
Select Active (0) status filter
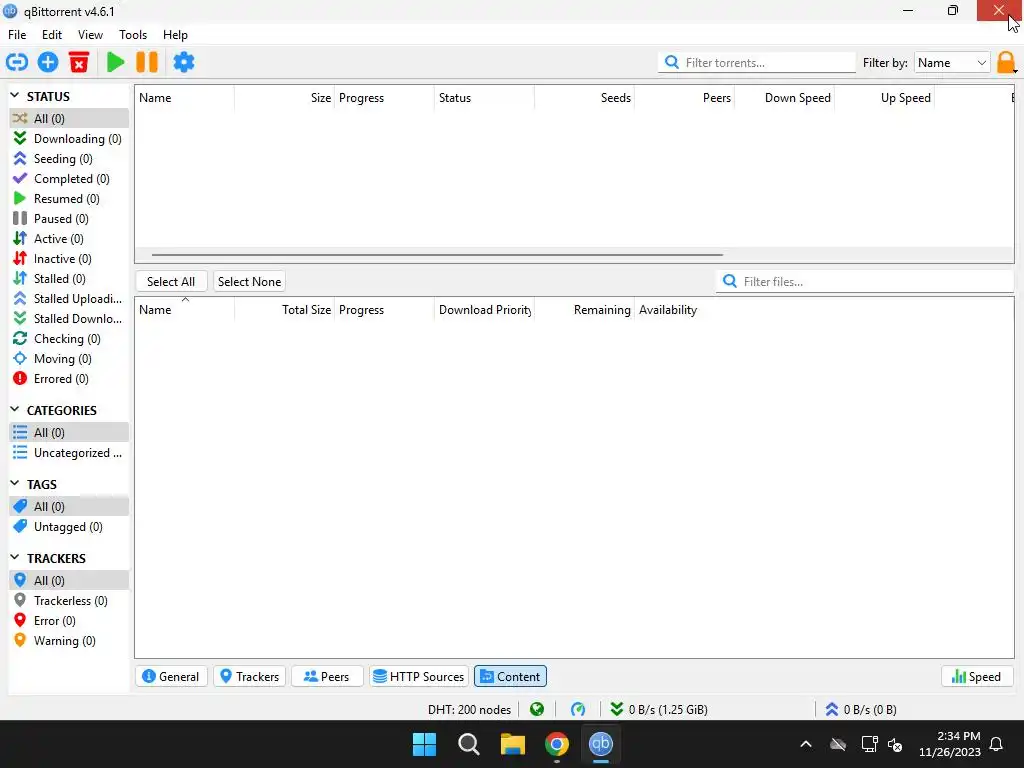[x=69, y=239]
